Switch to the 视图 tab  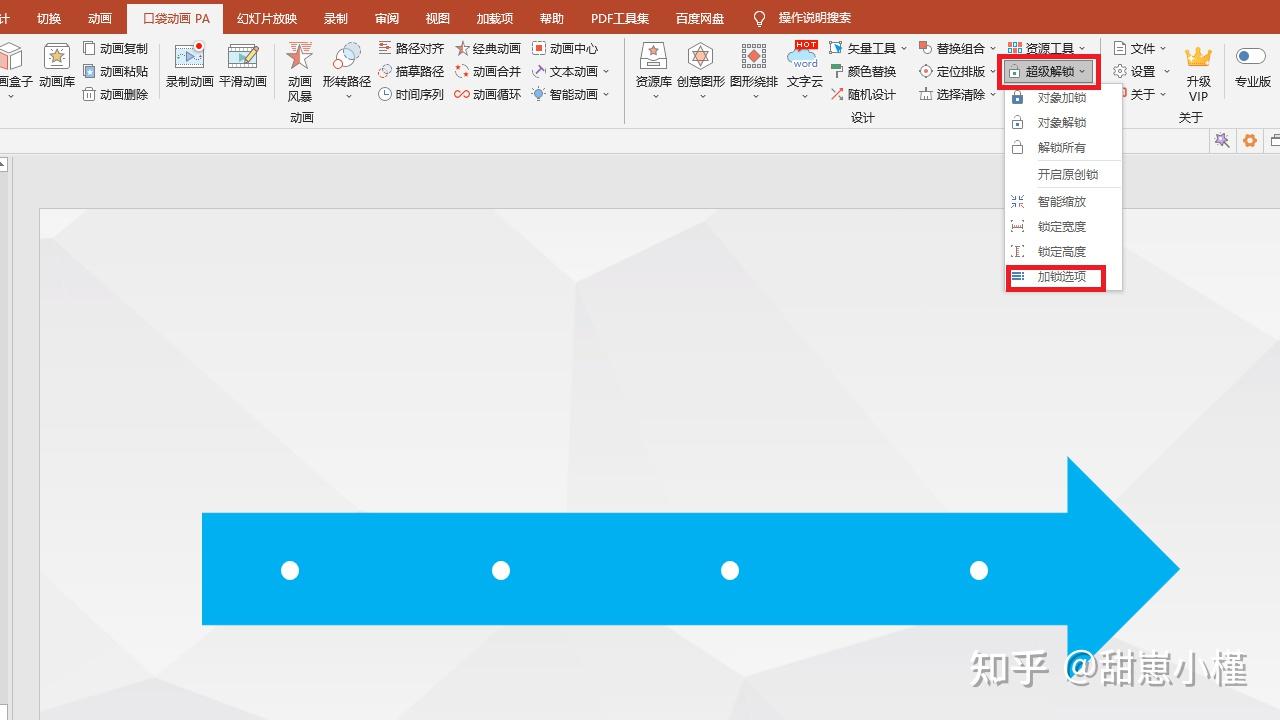coord(437,18)
